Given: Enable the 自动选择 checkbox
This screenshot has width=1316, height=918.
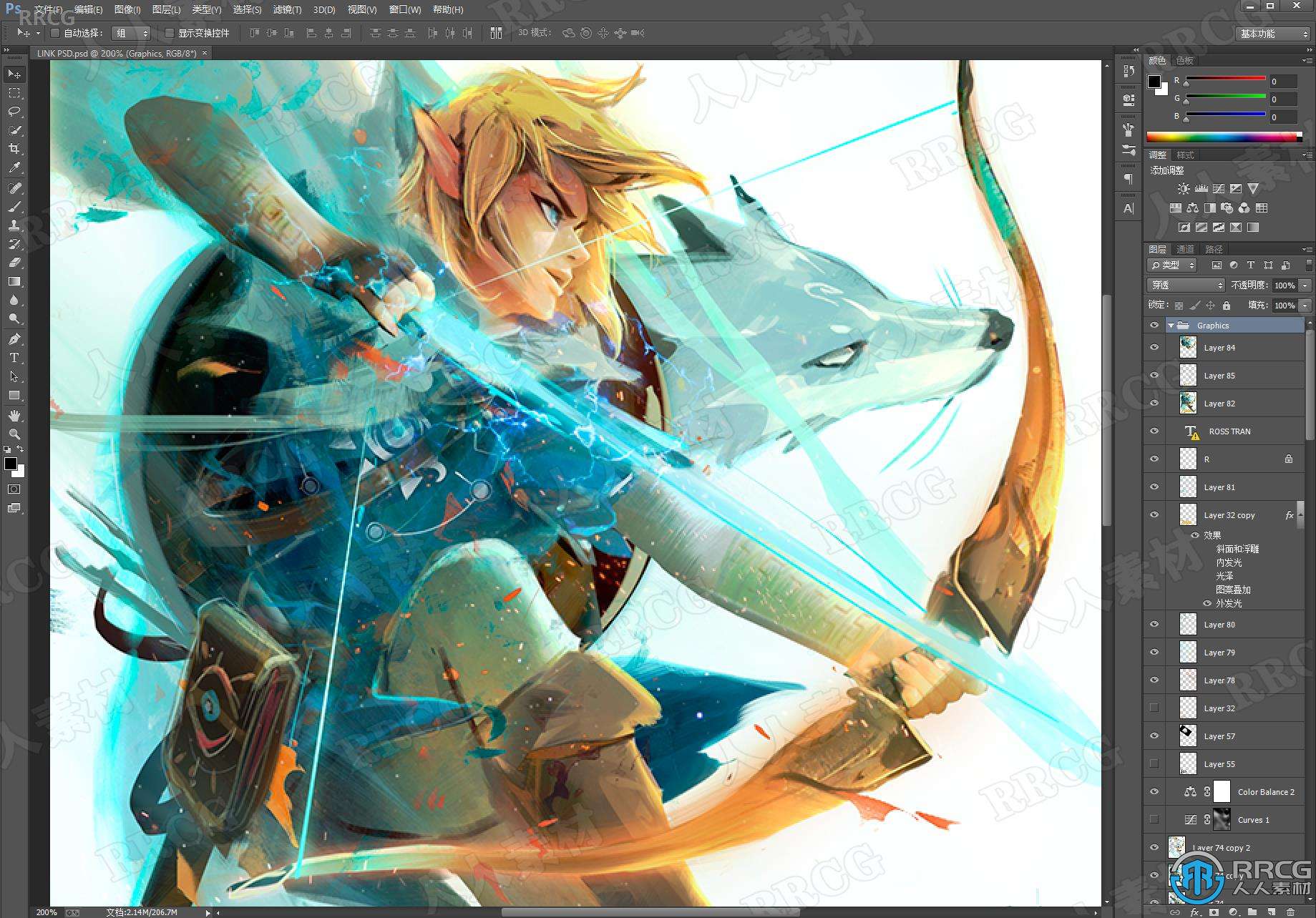Looking at the screenshot, I should pyautogui.click(x=55, y=33).
